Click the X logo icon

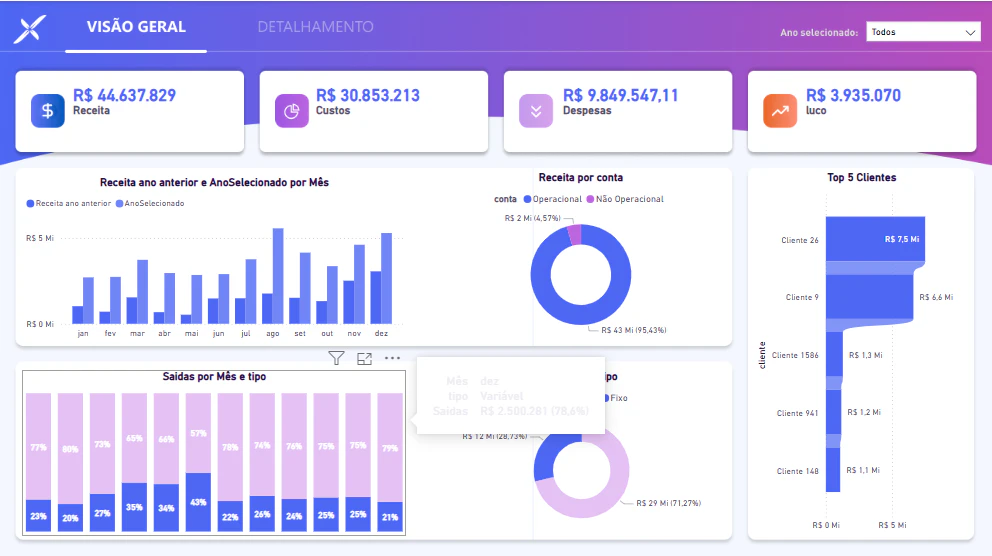tap(30, 28)
